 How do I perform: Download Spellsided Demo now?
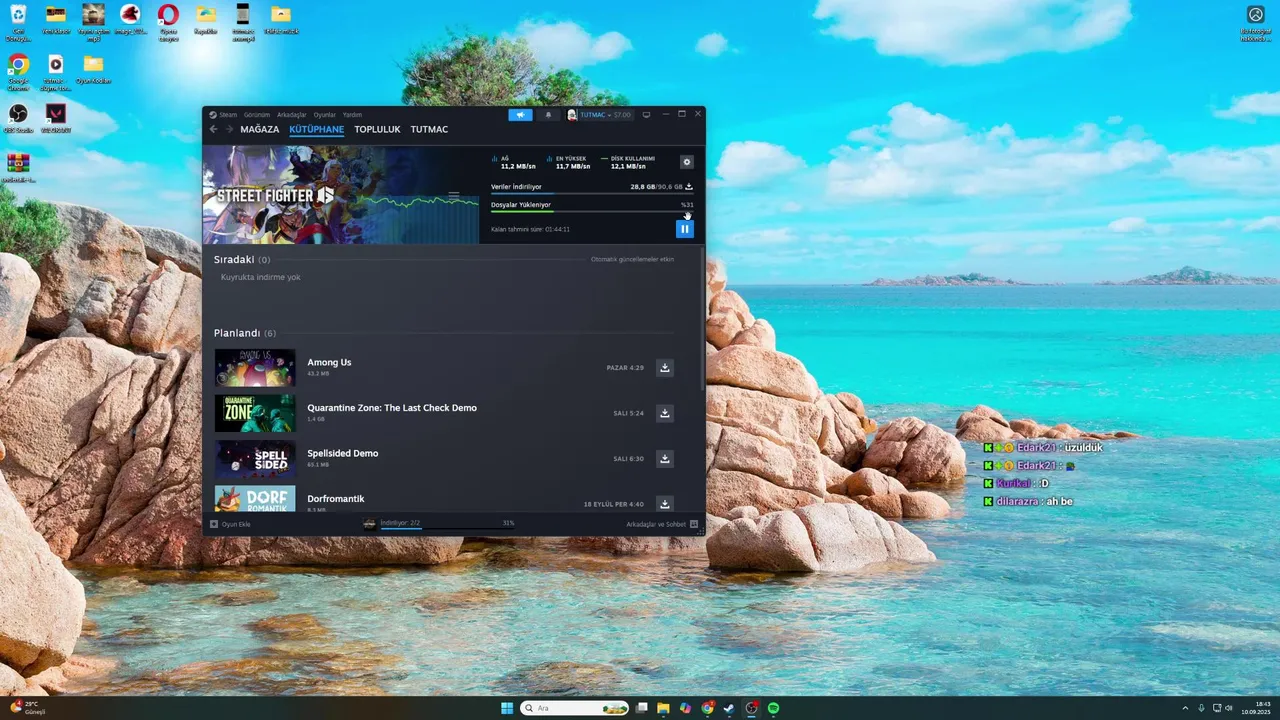coord(664,459)
